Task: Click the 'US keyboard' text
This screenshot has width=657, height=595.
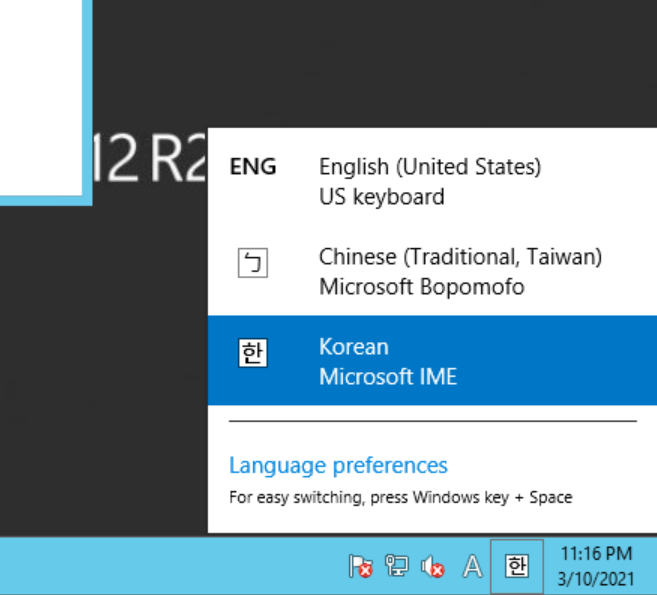Action: point(382,197)
